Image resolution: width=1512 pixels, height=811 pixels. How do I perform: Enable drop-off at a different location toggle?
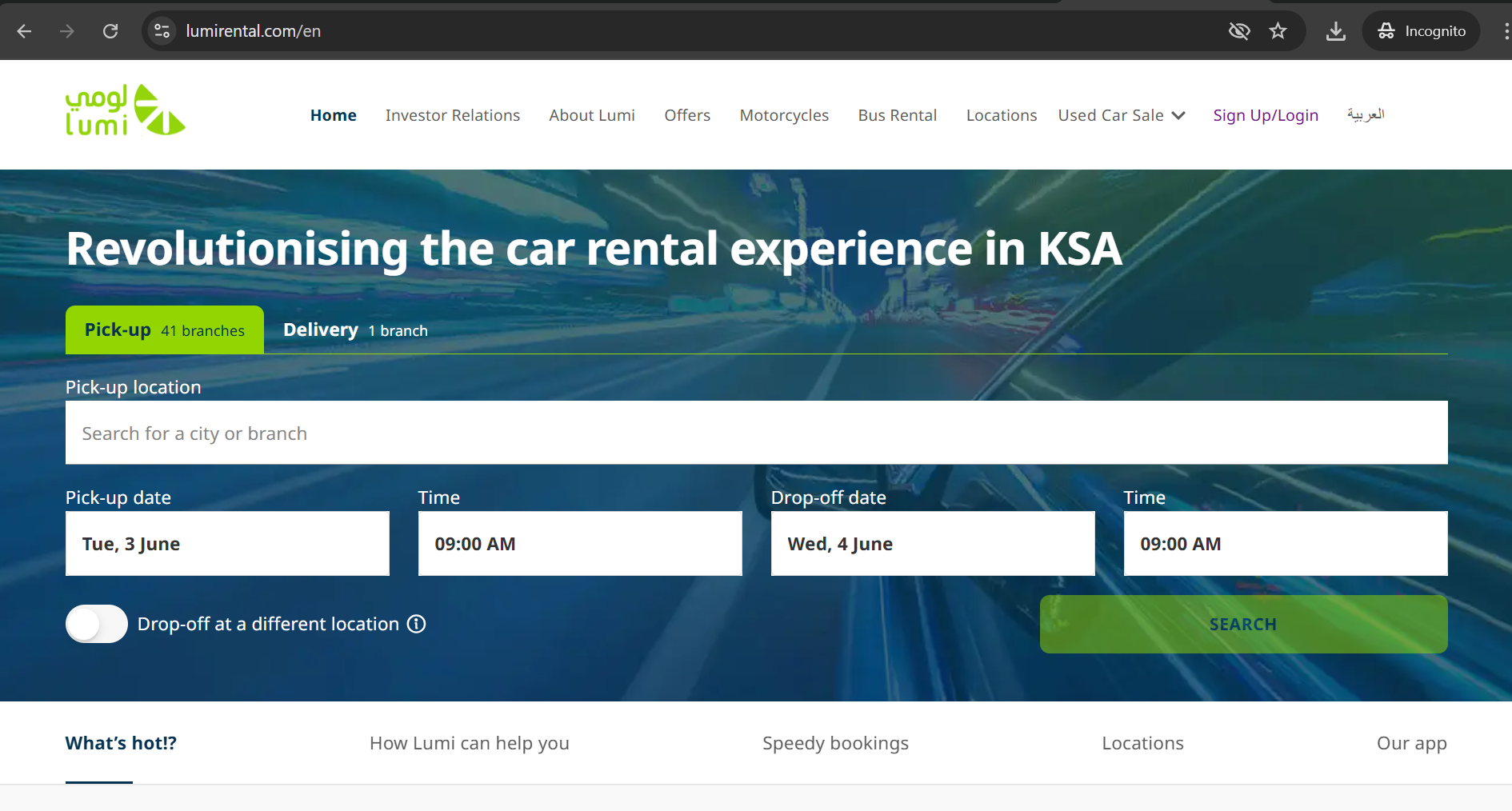click(97, 624)
